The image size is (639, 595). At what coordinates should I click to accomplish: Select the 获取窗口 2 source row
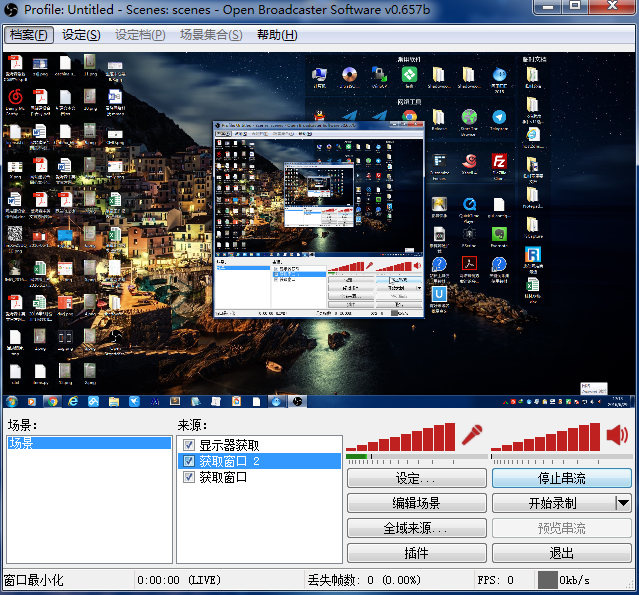pos(259,461)
